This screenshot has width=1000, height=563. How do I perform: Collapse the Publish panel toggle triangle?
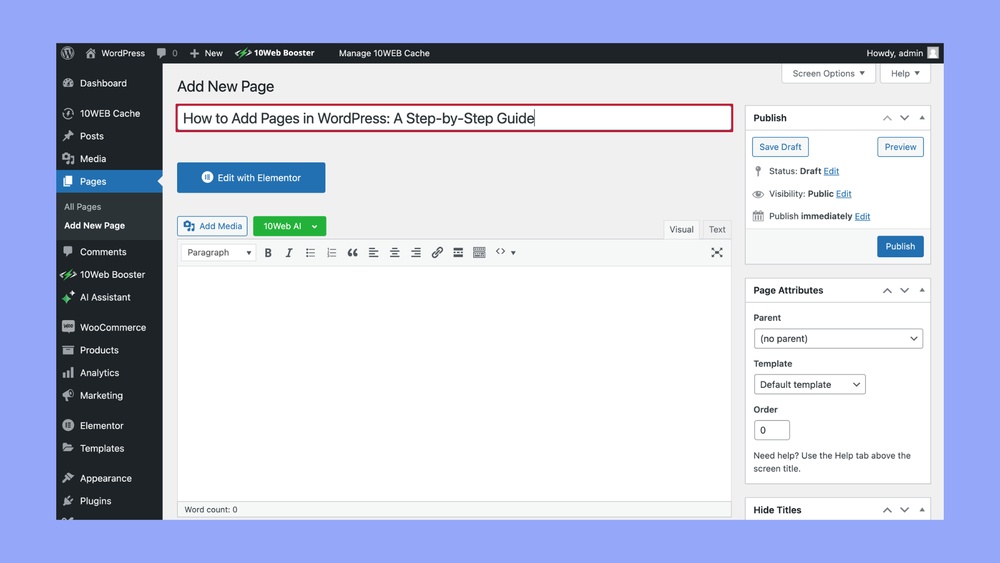click(x=922, y=118)
